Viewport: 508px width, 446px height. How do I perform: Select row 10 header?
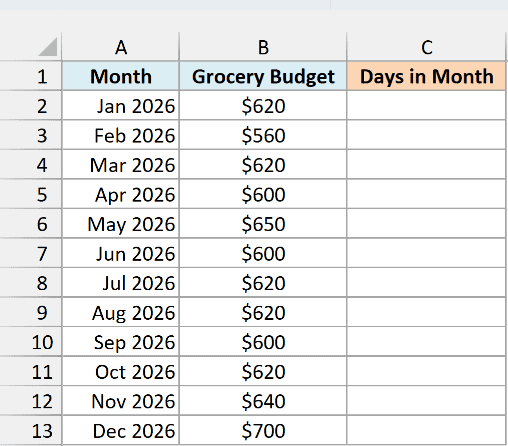pyautogui.click(x=31, y=341)
